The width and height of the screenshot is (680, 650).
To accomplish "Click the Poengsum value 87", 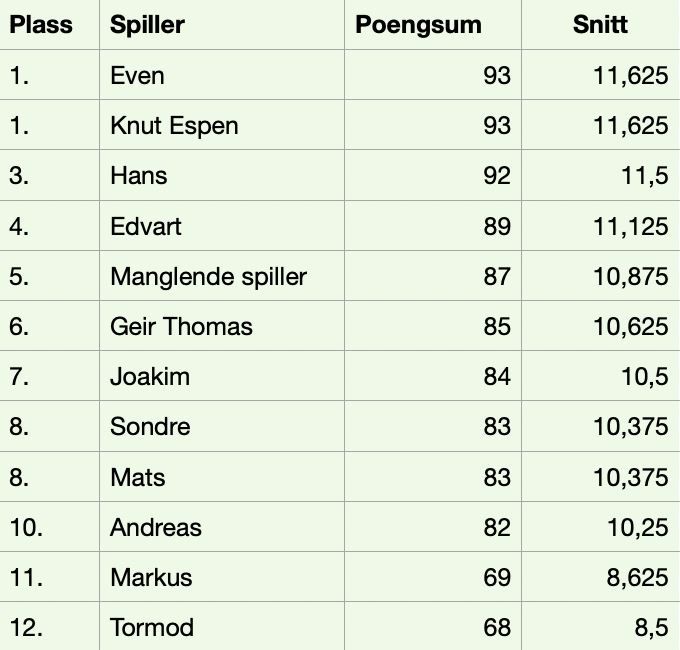I will [x=496, y=276].
